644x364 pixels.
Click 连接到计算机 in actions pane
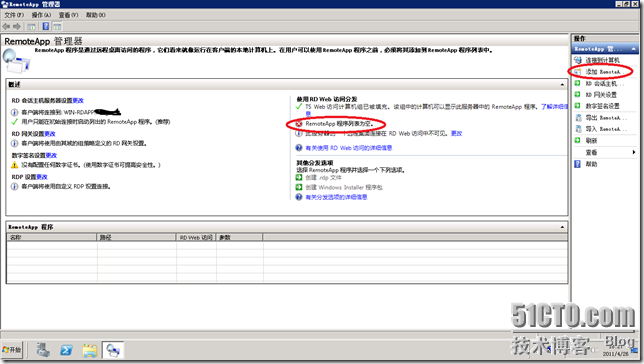pos(603,60)
